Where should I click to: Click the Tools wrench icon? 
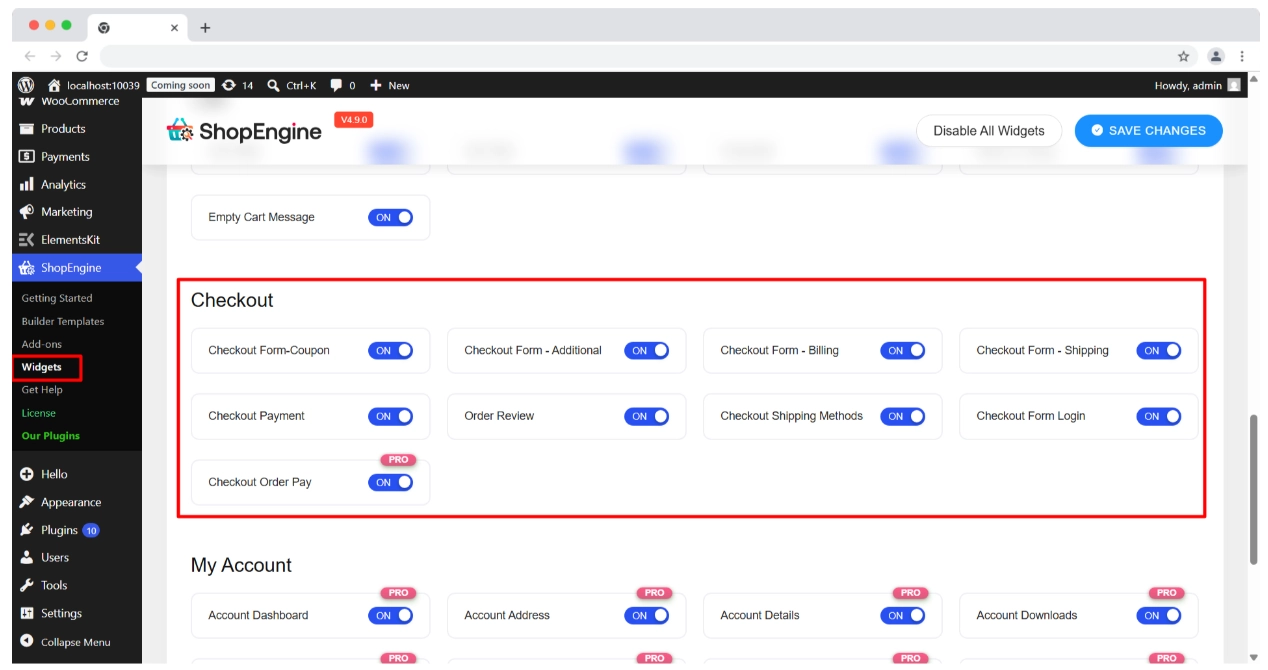27,585
